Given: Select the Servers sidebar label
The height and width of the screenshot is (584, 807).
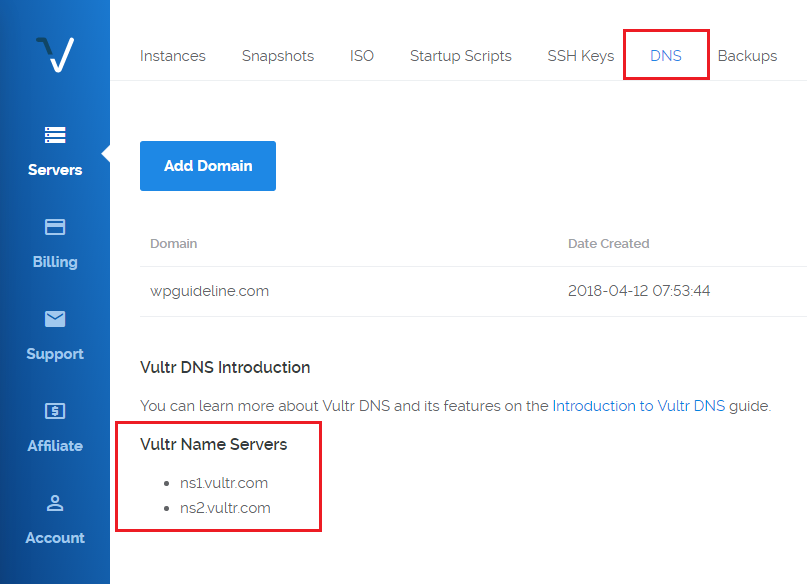Looking at the screenshot, I should [55, 170].
